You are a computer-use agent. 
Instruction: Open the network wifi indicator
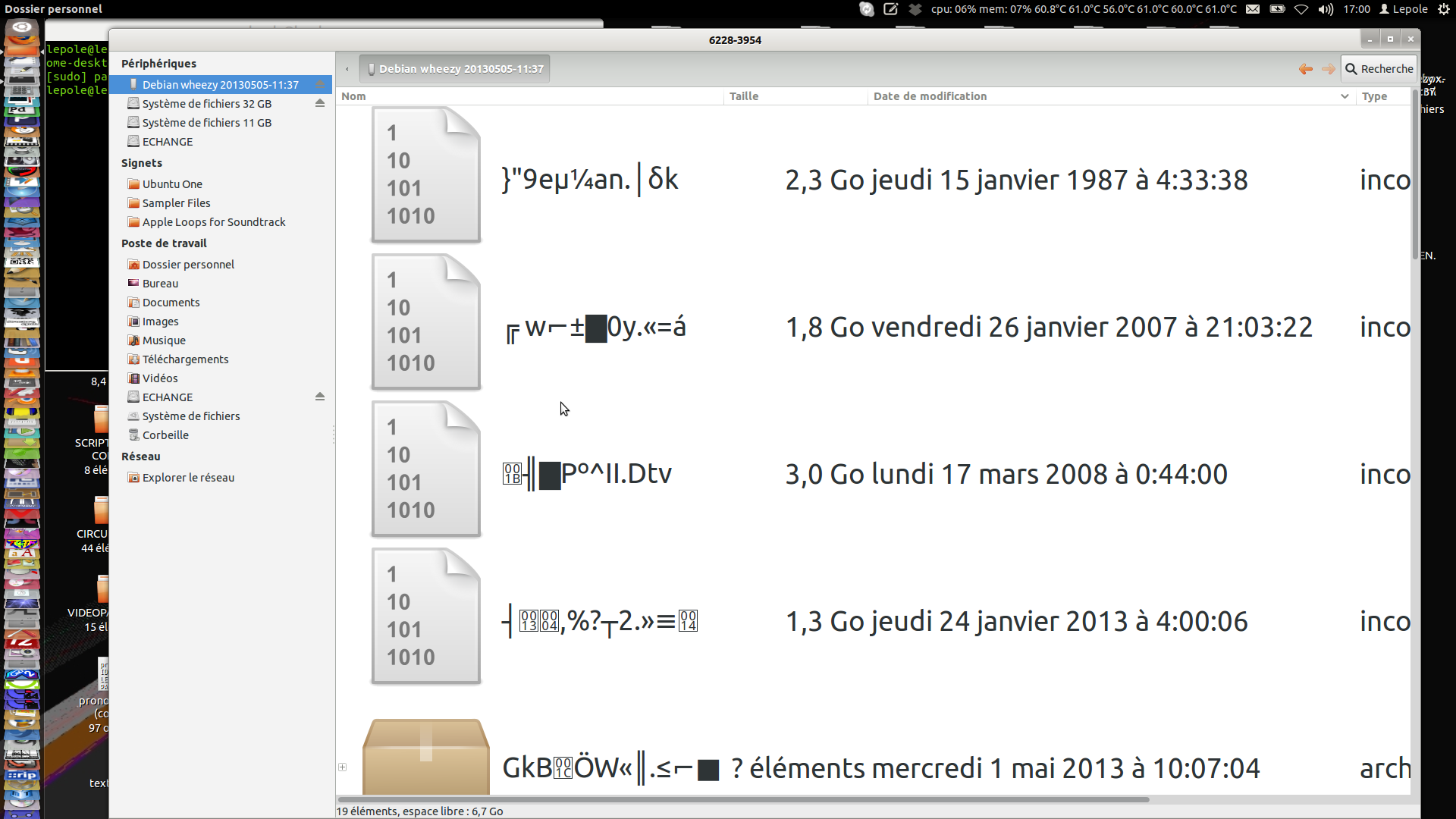1301,9
